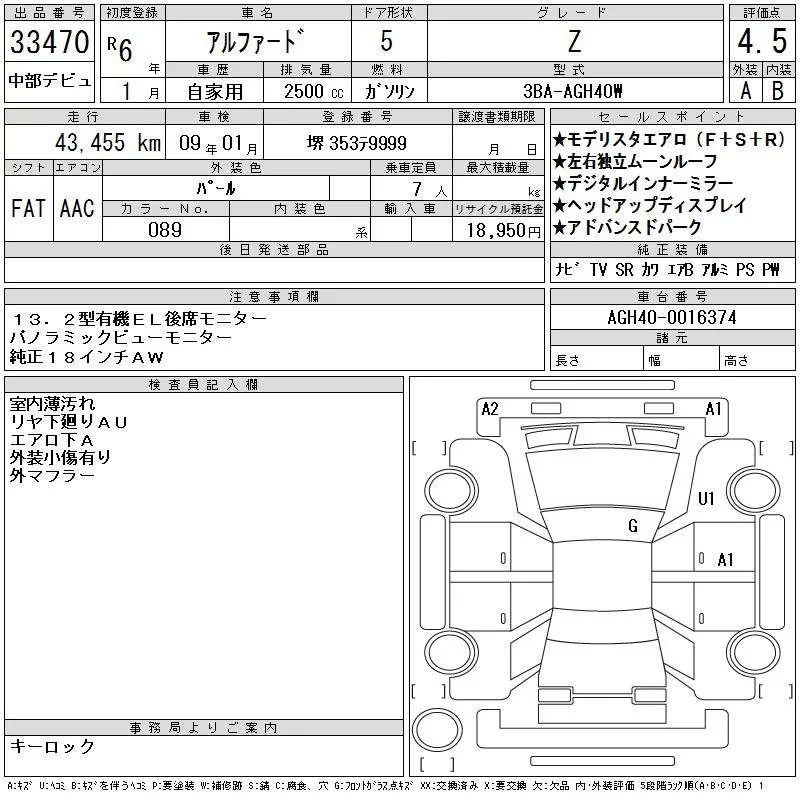800x800 pixels.
Task: Select the overall score 4.5
Action: tap(762, 41)
